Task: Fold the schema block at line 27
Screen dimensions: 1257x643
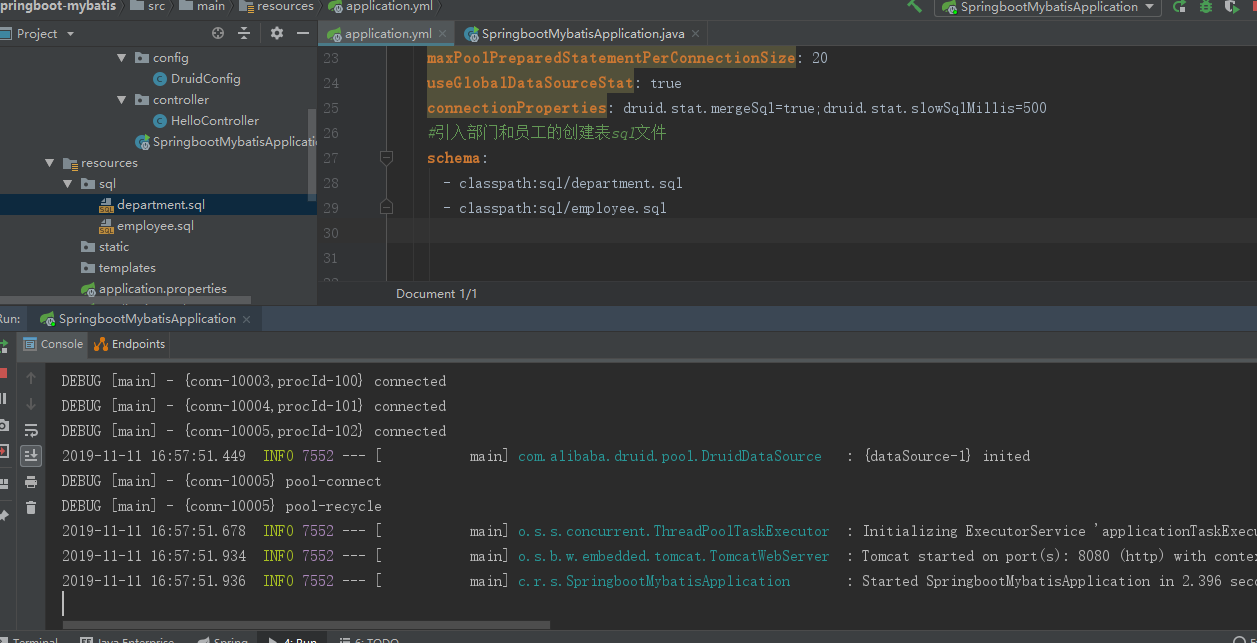Action: point(387,158)
